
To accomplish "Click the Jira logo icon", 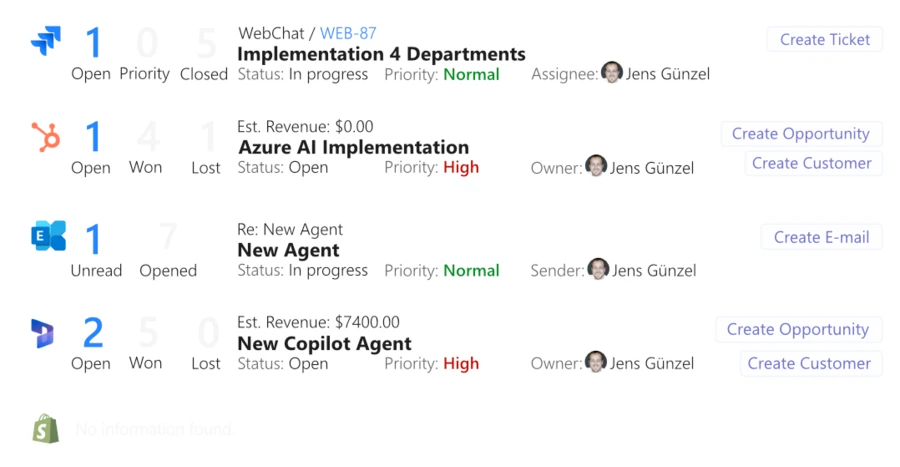I will [x=46, y=41].
